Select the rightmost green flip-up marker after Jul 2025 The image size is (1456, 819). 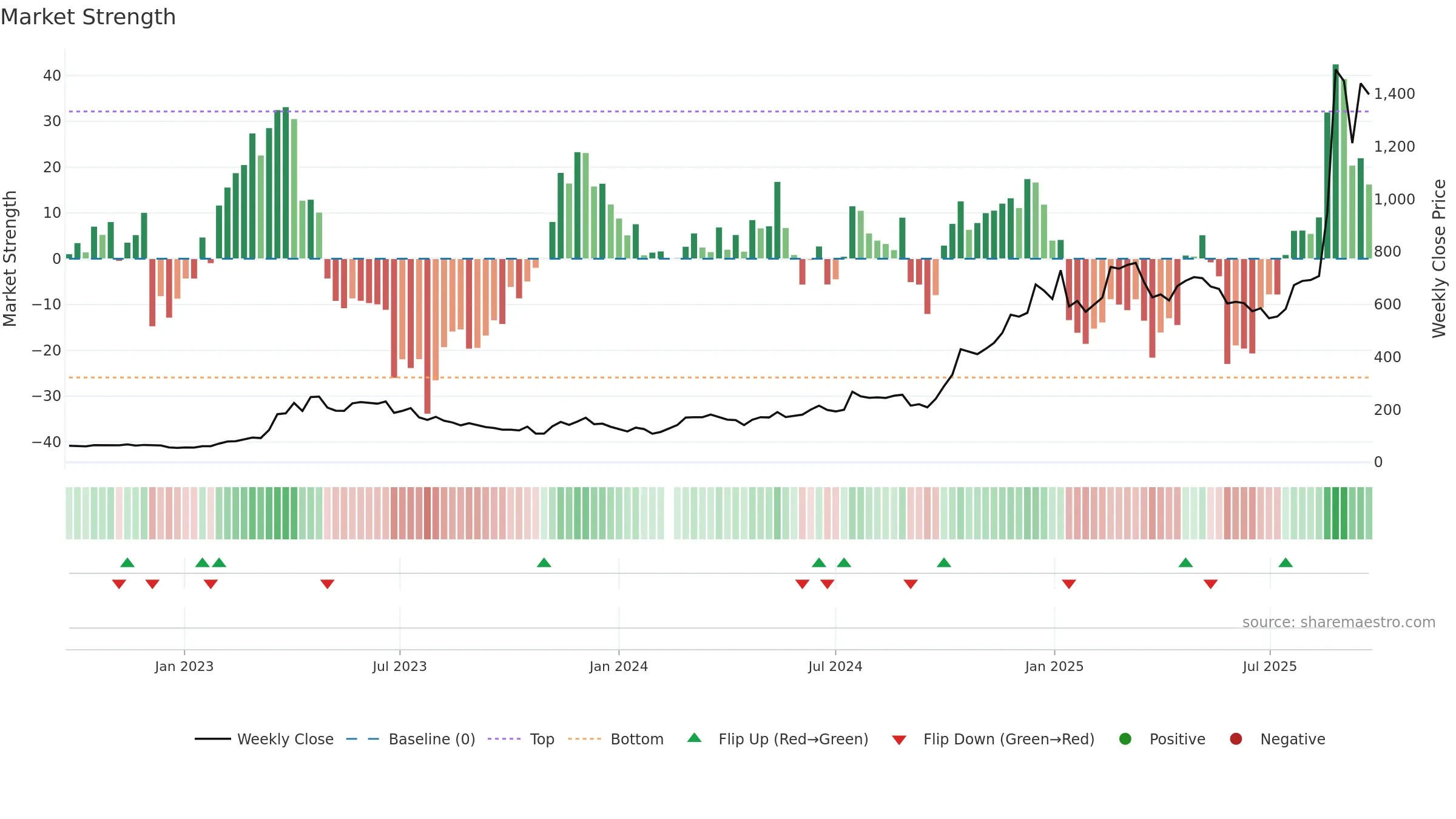[1286, 562]
